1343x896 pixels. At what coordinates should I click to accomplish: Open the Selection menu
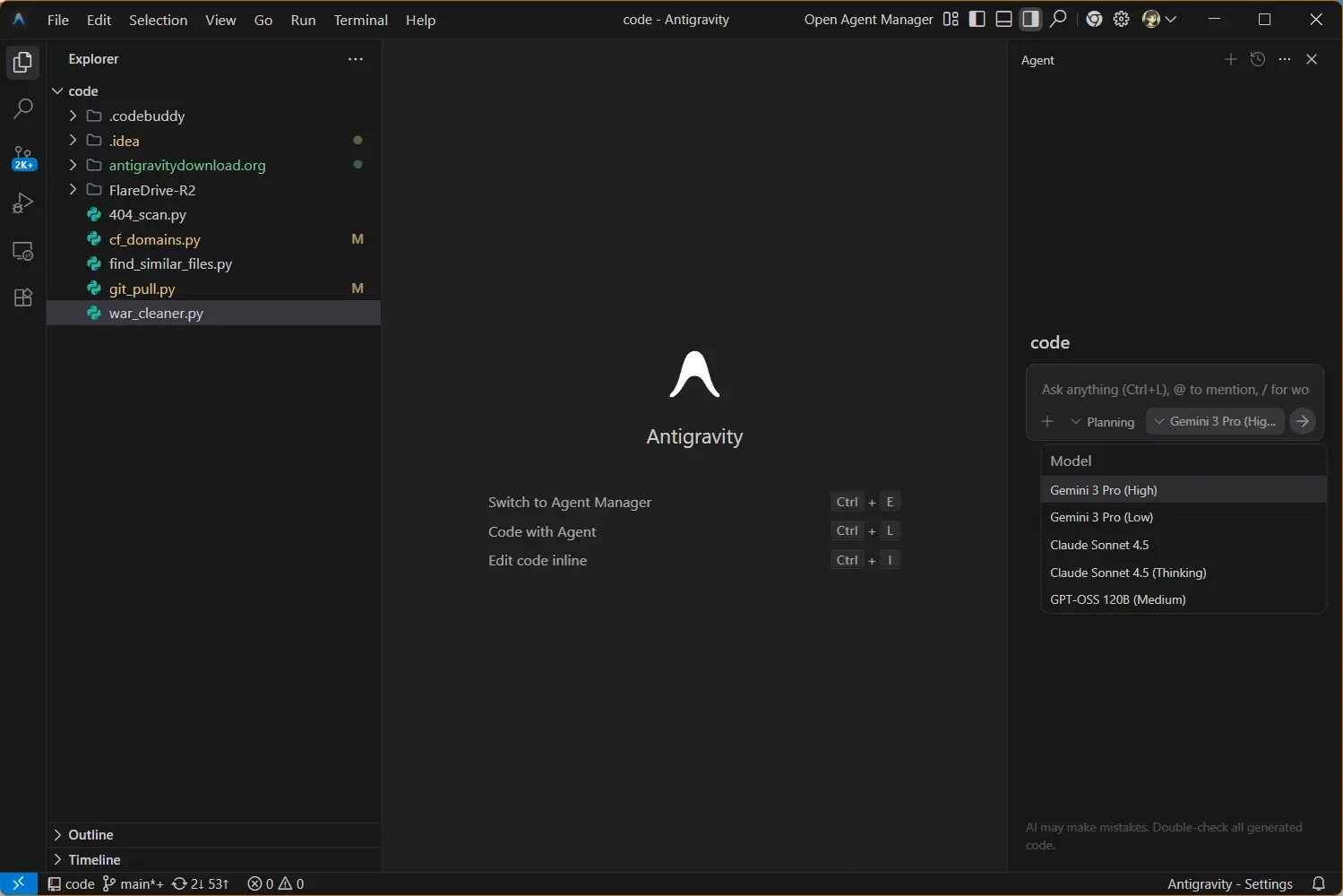pyautogui.click(x=159, y=20)
